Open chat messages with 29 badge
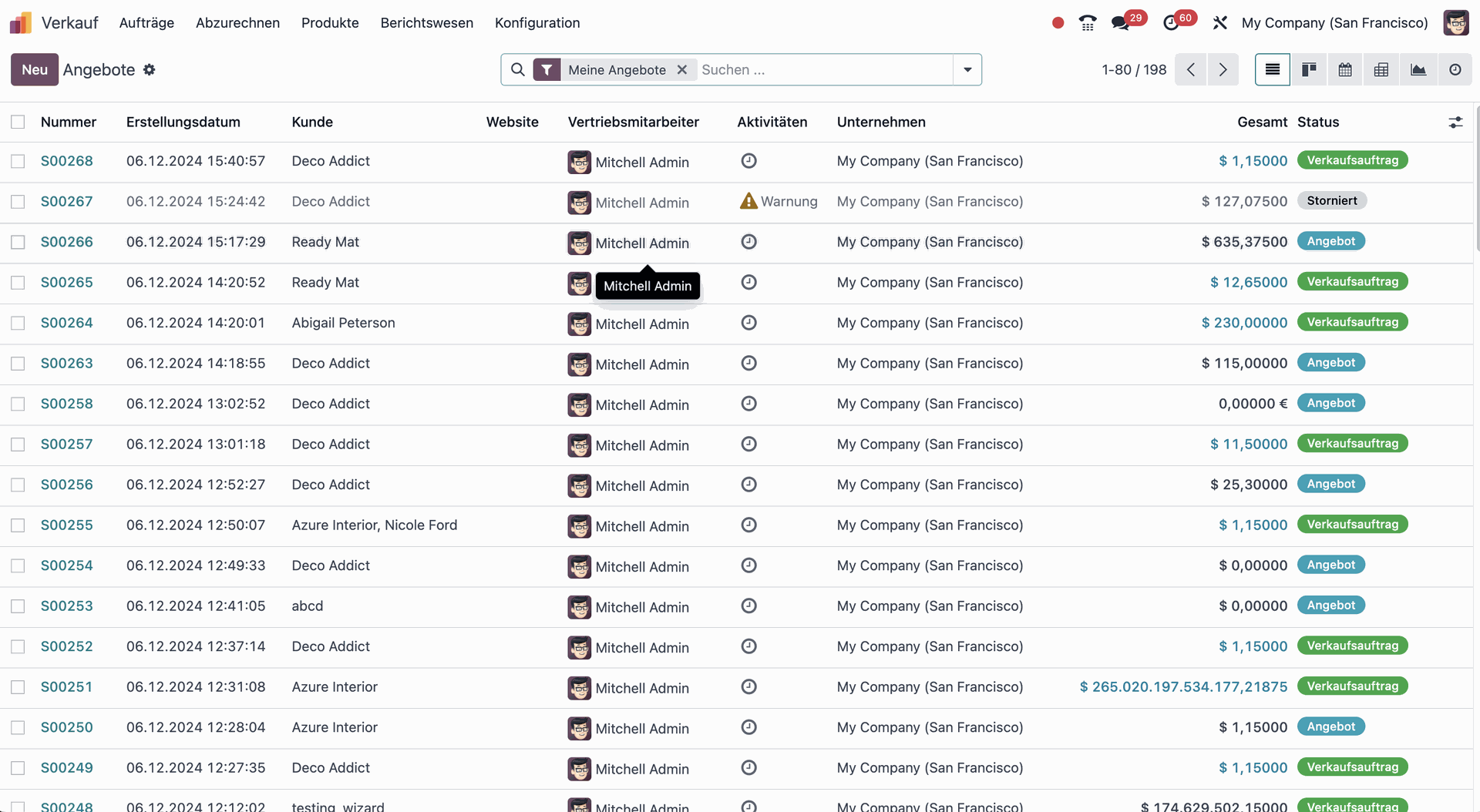Image resolution: width=1480 pixels, height=812 pixels. [x=1121, y=23]
